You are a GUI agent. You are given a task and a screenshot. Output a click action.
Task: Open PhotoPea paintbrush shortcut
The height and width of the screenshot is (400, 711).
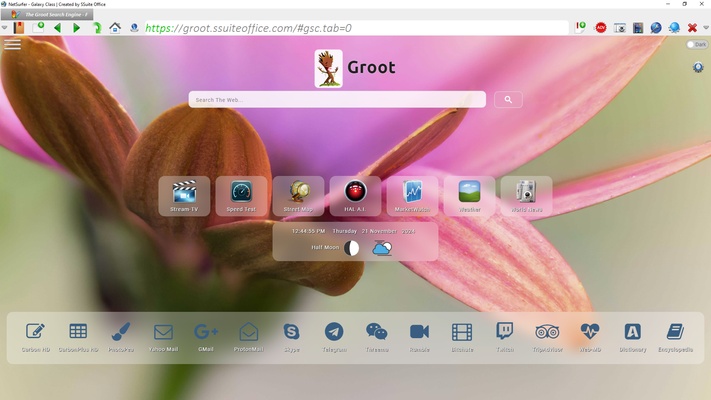(x=121, y=337)
